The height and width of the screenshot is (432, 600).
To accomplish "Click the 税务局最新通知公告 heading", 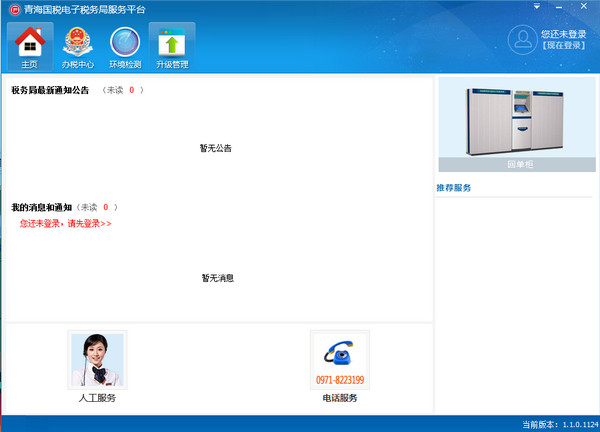I will (x=50, y=90).
